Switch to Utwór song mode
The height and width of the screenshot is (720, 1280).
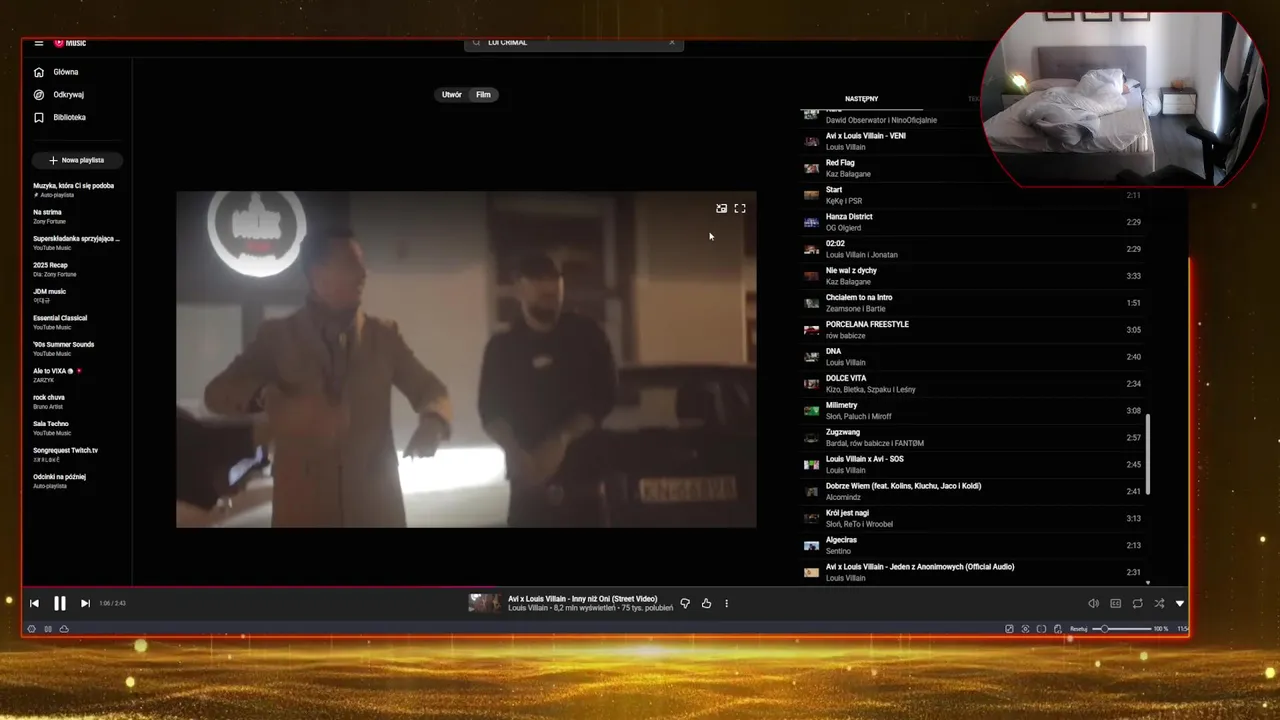coord(452,95)
